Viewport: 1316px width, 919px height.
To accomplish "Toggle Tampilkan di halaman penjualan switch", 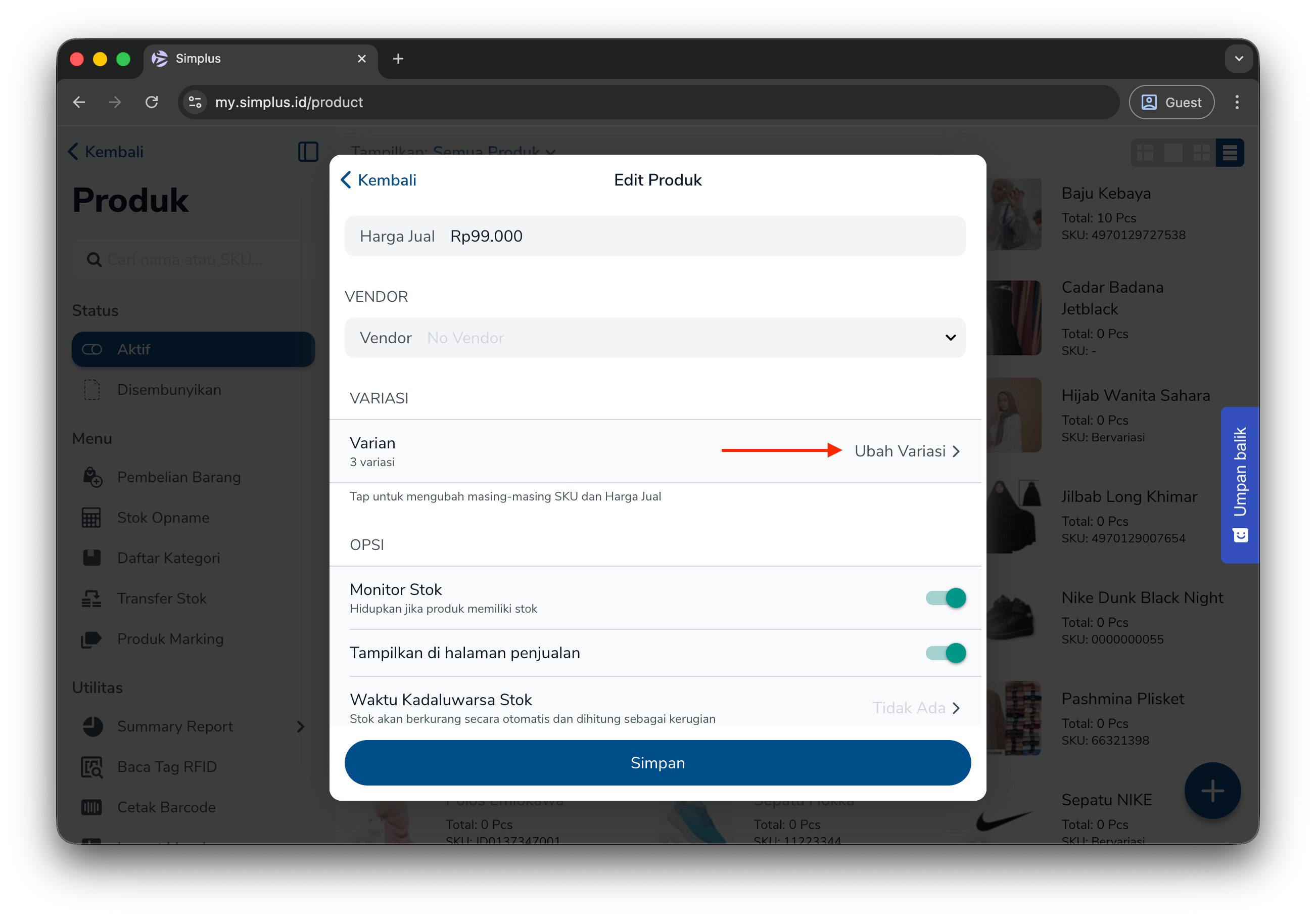I will pyautogui.click(x=946, y=653).
